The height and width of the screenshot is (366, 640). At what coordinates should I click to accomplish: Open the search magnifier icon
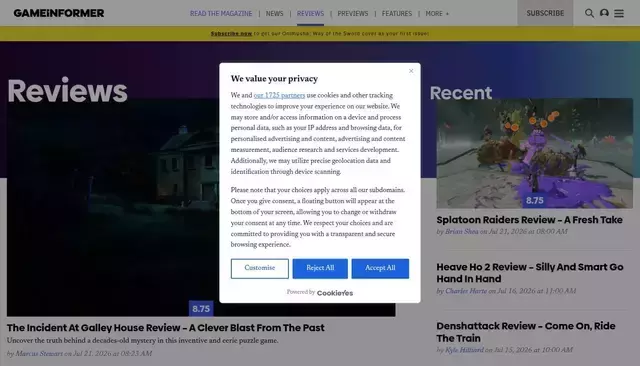(x=589, y=13)
